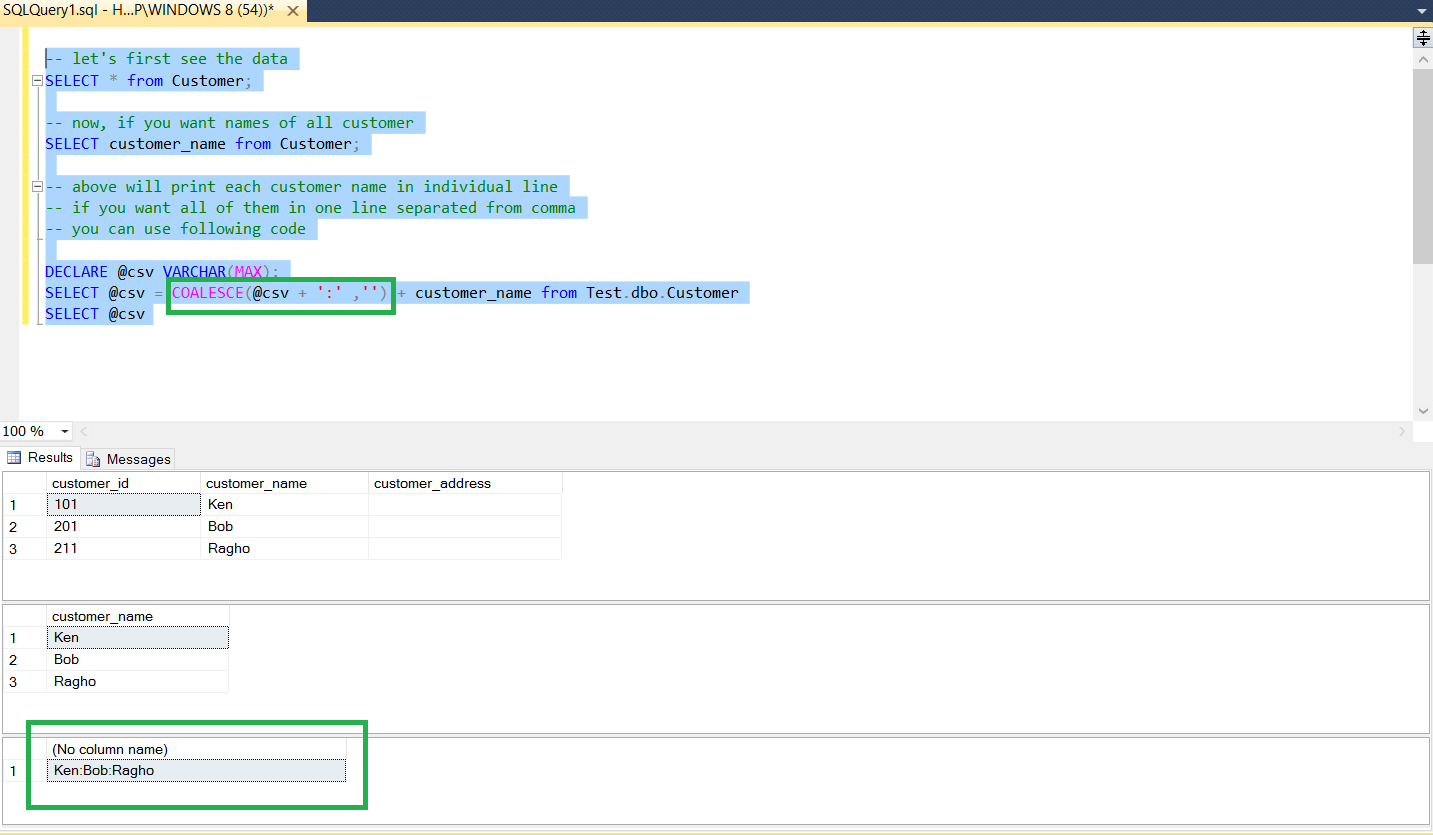This screenshot has height=835, width=1433.
Task: Switch to the Messages tab
Action: [127, 458]
